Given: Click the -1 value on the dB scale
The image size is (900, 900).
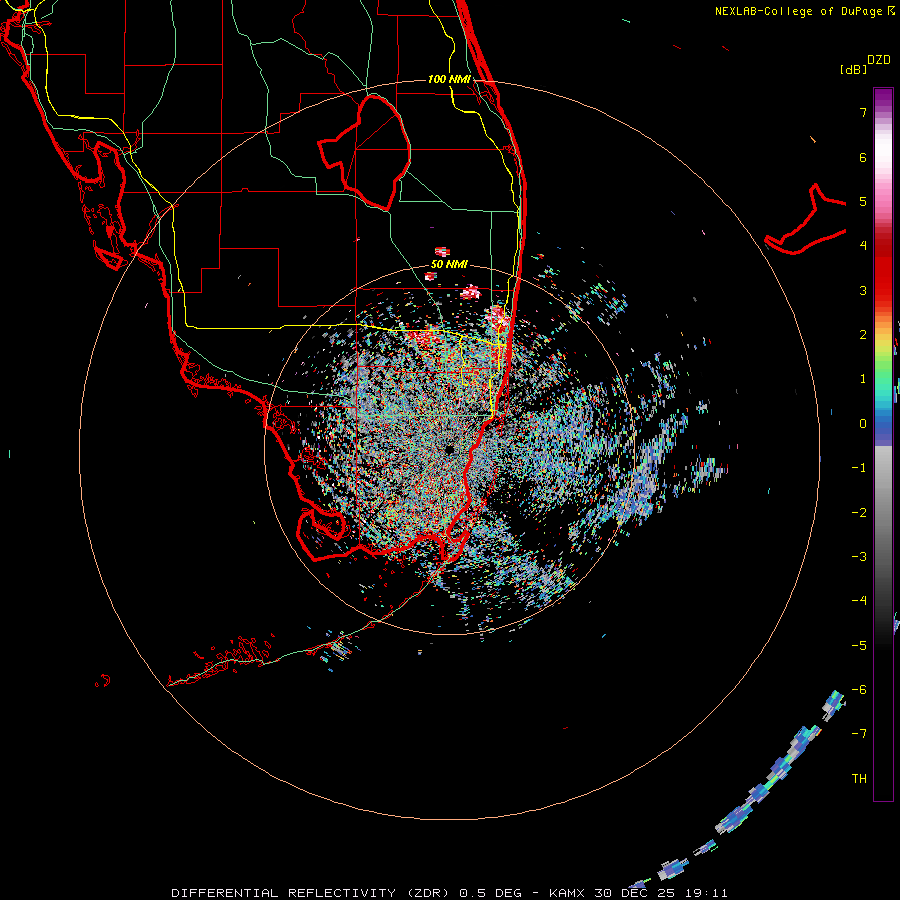Looking at the screenshot, I should tap(859, 468).
